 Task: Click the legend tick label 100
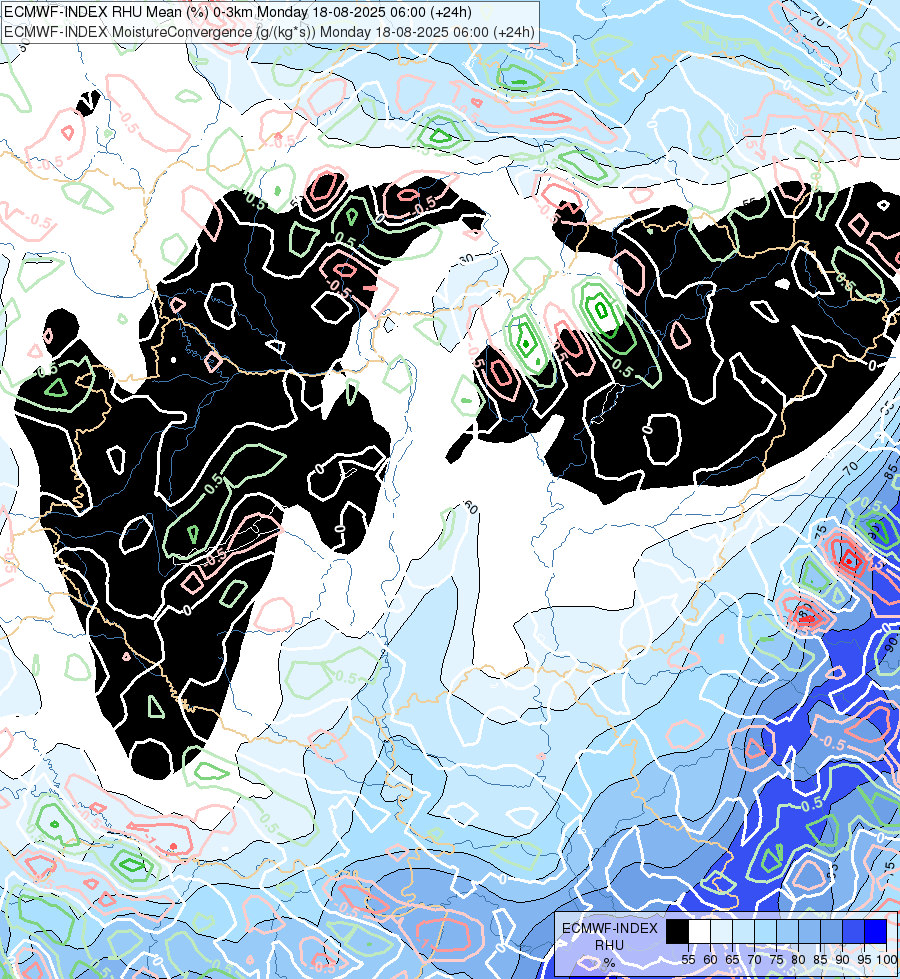click(x=886, y=960)
